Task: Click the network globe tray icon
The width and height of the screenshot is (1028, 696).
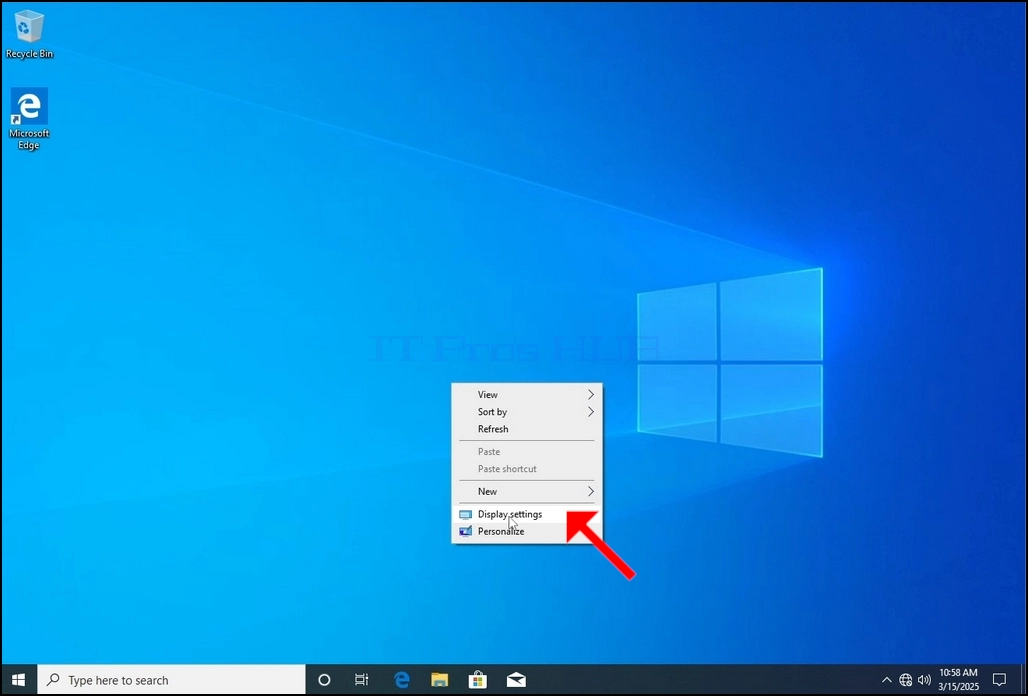Action: (905, 680)
